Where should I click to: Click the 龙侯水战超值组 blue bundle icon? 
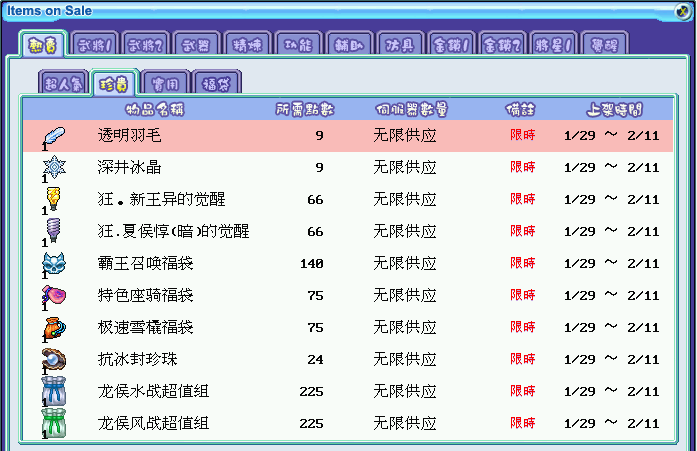53,391
